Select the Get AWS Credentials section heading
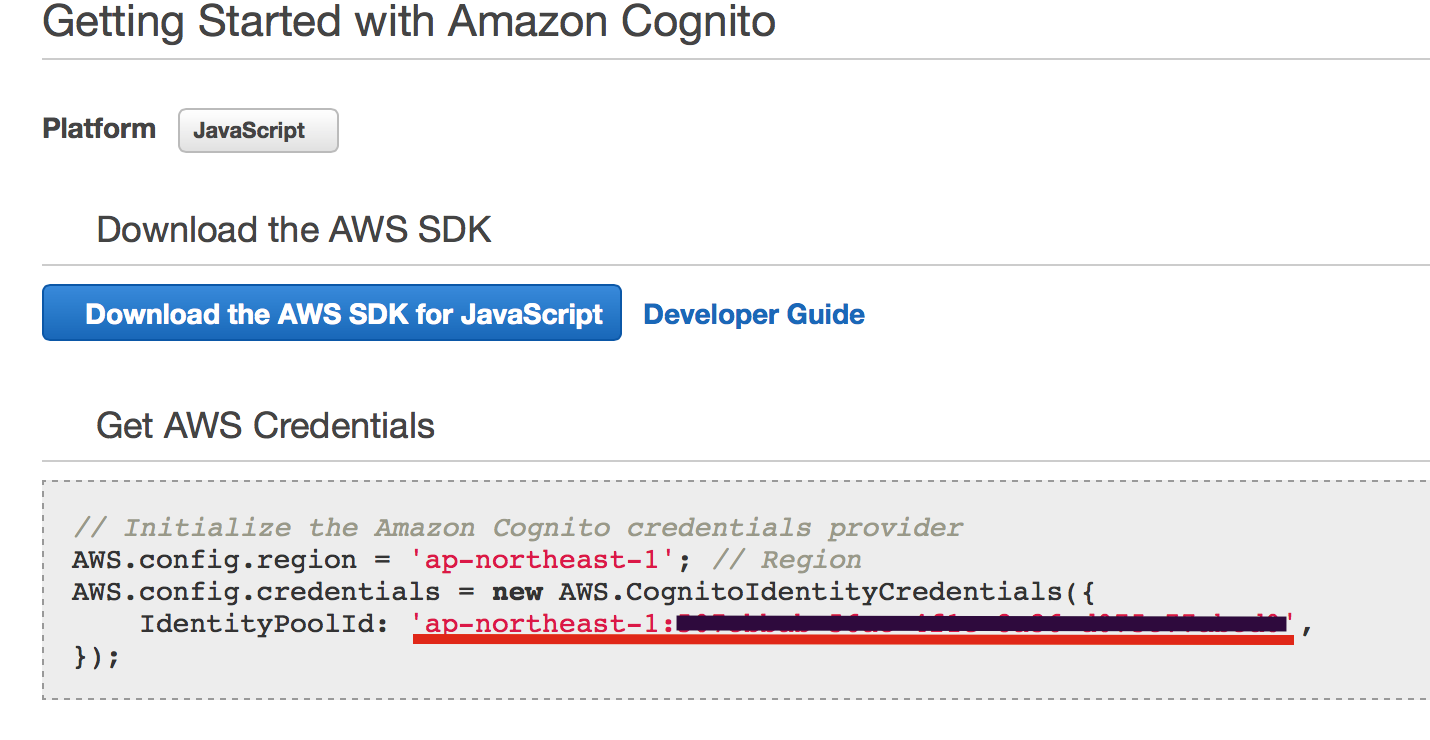 pyautogui.click(x=265, y=426)
